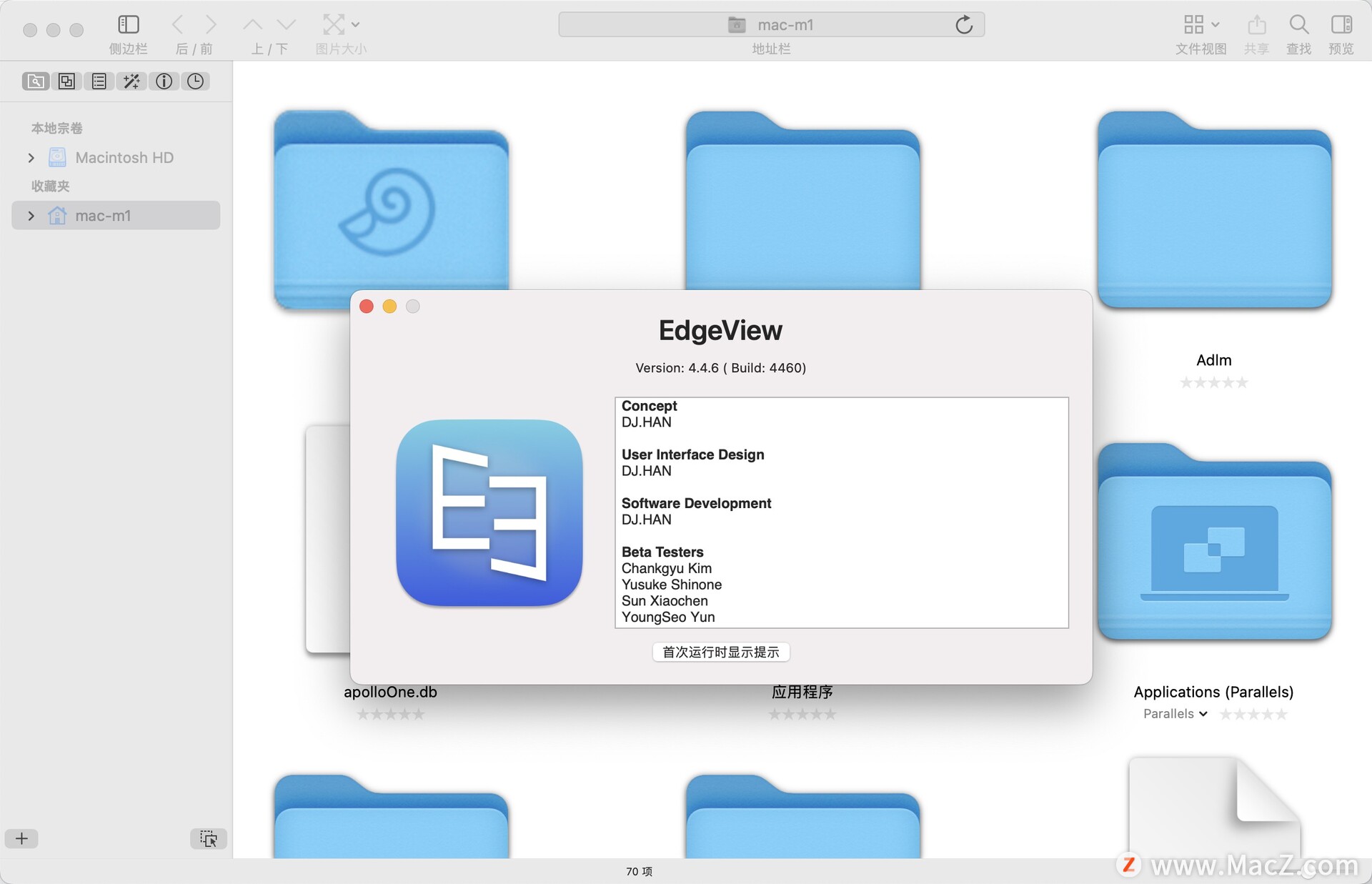The height and width of the screenshot is (884, 1372).
Task: Switch to the history clock sidebar tab
Action: click(195, 81)
